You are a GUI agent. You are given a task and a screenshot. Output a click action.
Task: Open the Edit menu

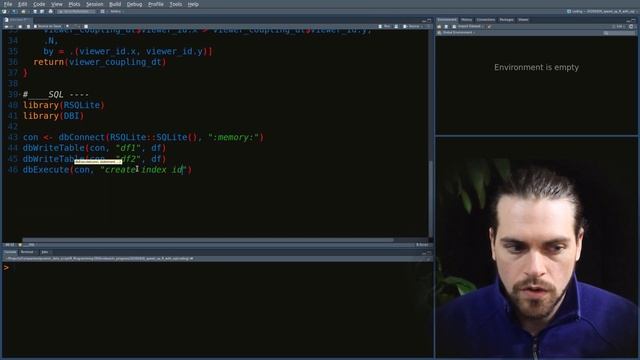(x=22, y=4)
